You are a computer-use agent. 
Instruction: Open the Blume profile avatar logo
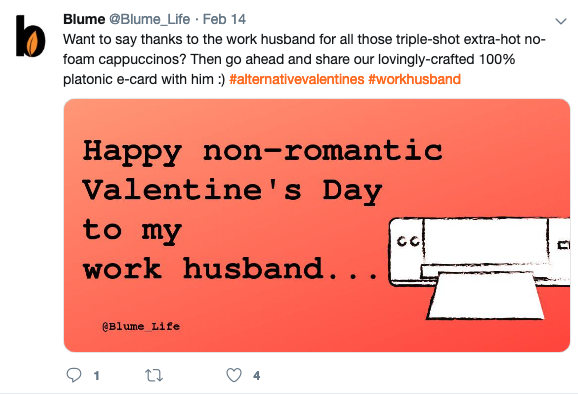pos(31,36)
